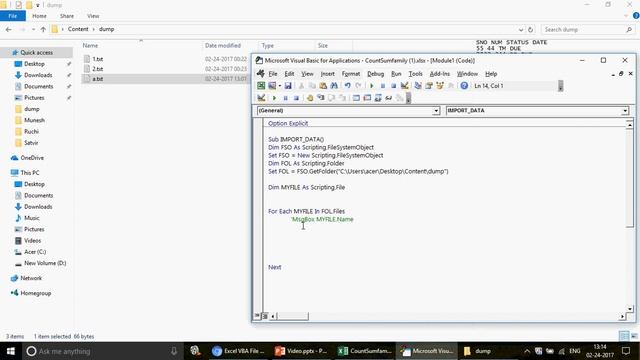Click the Insert UserForm icon in VBA toolbar
This screenshot has width=640, height=360.
coord(272,86)
